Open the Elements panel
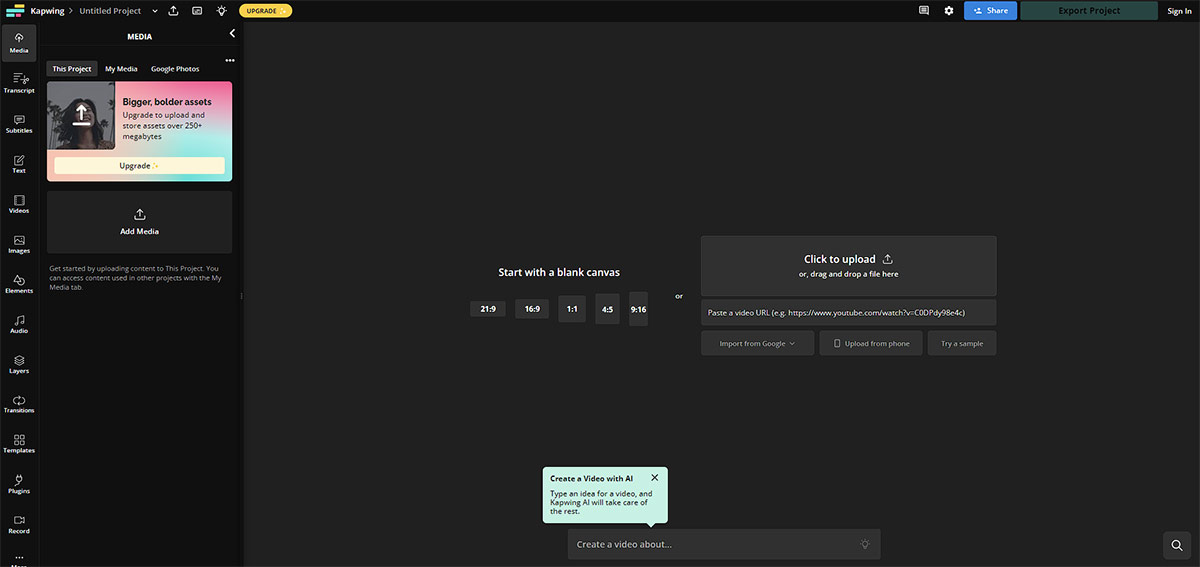The height and width of the screenshot is (567, 1200). point(19,283)
